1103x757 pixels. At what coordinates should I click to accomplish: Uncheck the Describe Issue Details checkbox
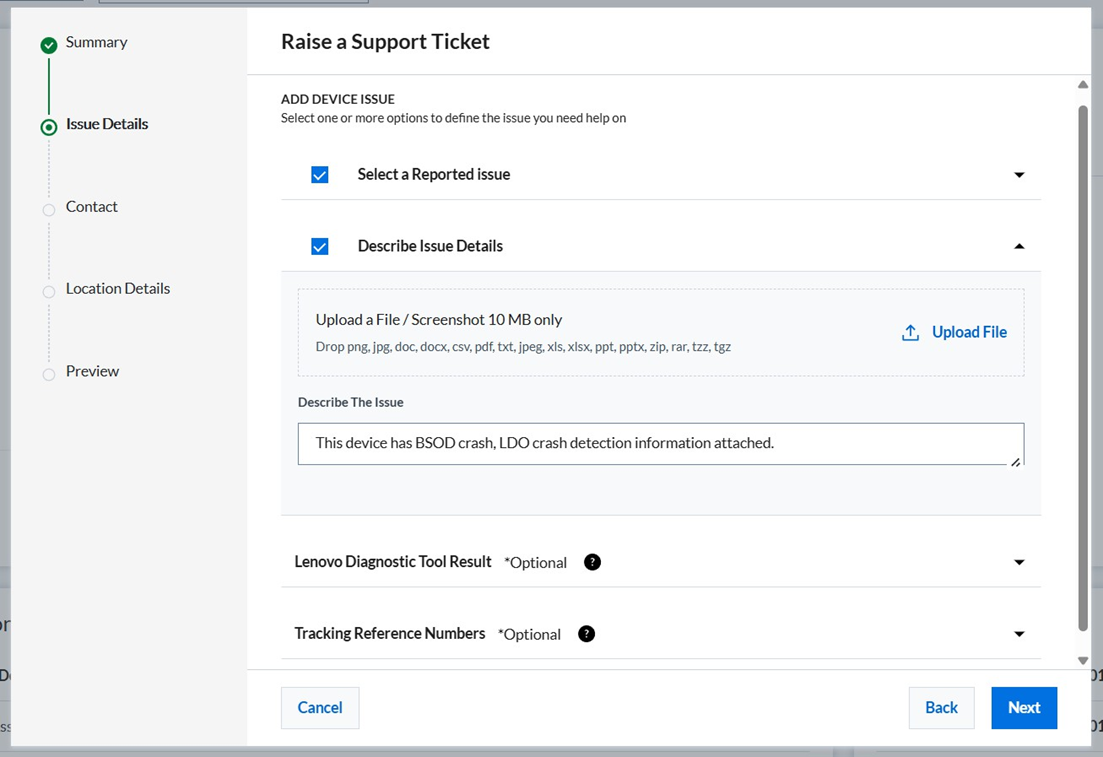pyautogui.click(x=320, y=247)
